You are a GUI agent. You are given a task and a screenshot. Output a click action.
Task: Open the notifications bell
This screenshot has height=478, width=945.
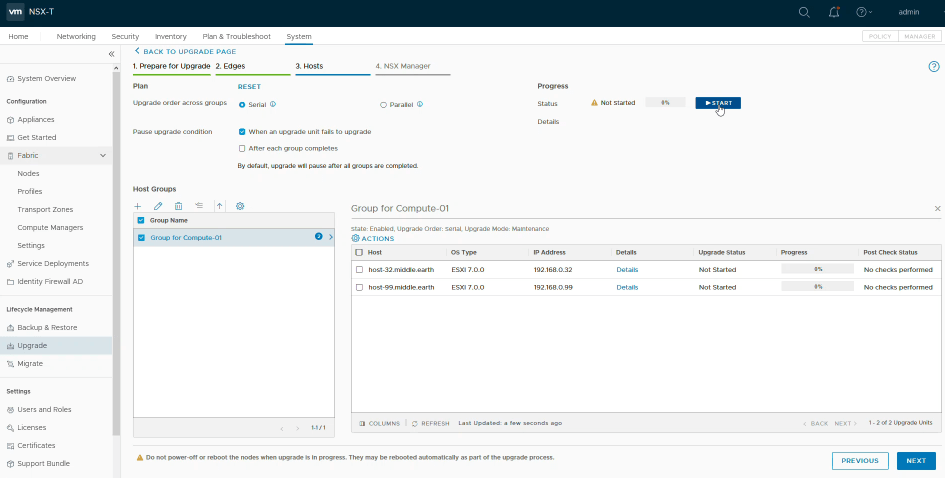(x=834, y=12)
